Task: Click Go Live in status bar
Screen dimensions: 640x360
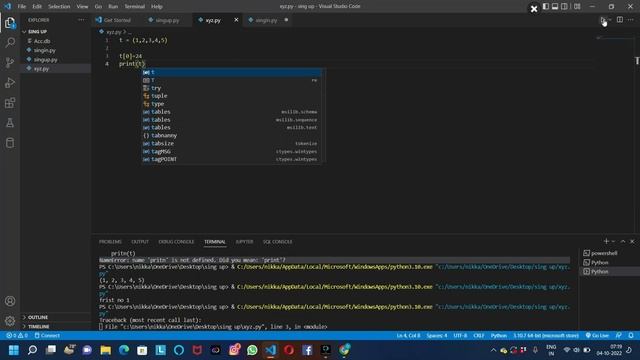Action: pyautogui.click(x=597, y=336)
